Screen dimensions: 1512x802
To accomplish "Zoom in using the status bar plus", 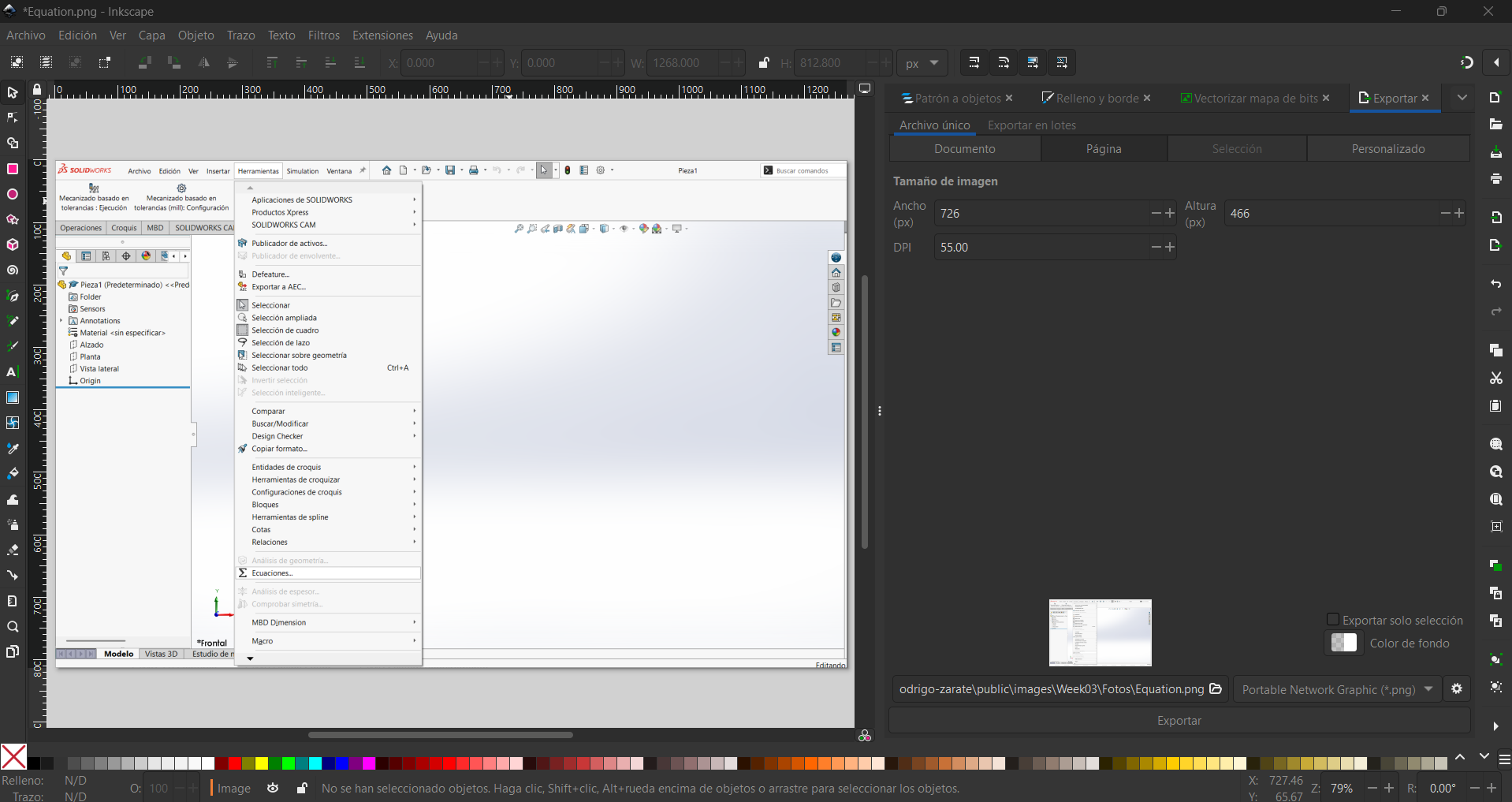I will (1389, 788).
